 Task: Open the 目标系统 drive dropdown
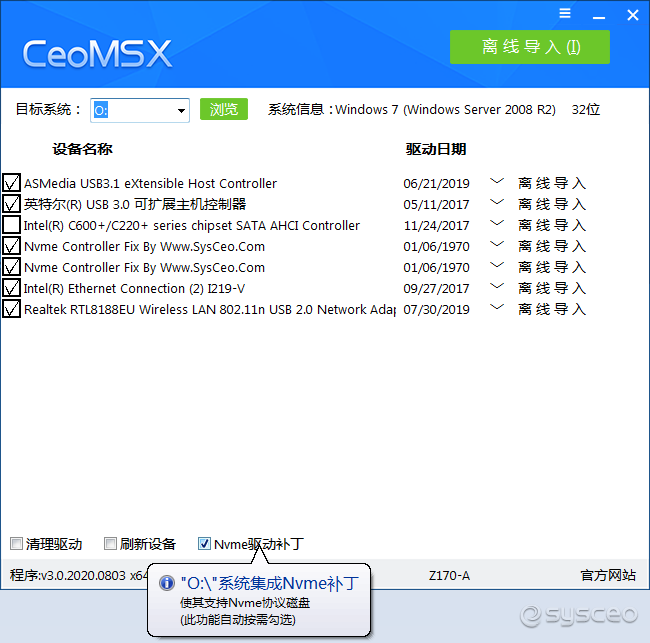(x=181, y=110)
